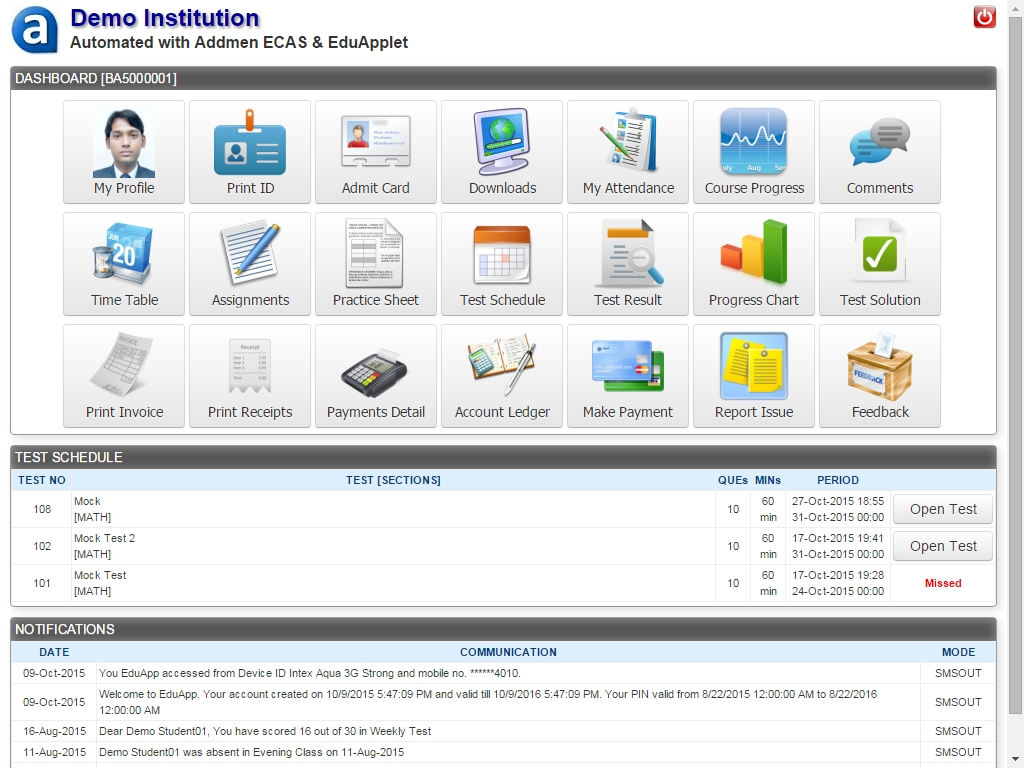
Task: Click the 16-Aug-2015 date cell
Action: coord(54,731)
